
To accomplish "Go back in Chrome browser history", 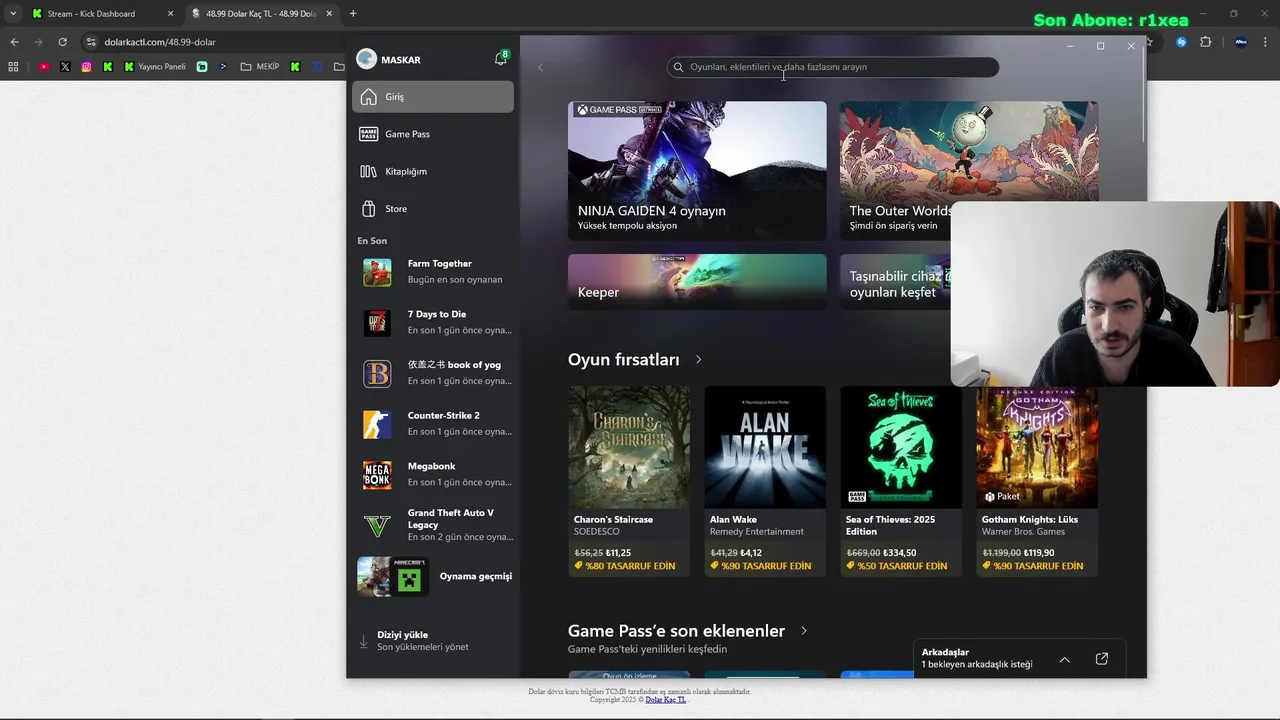I will pyautogui.click(x=14, y=42).
